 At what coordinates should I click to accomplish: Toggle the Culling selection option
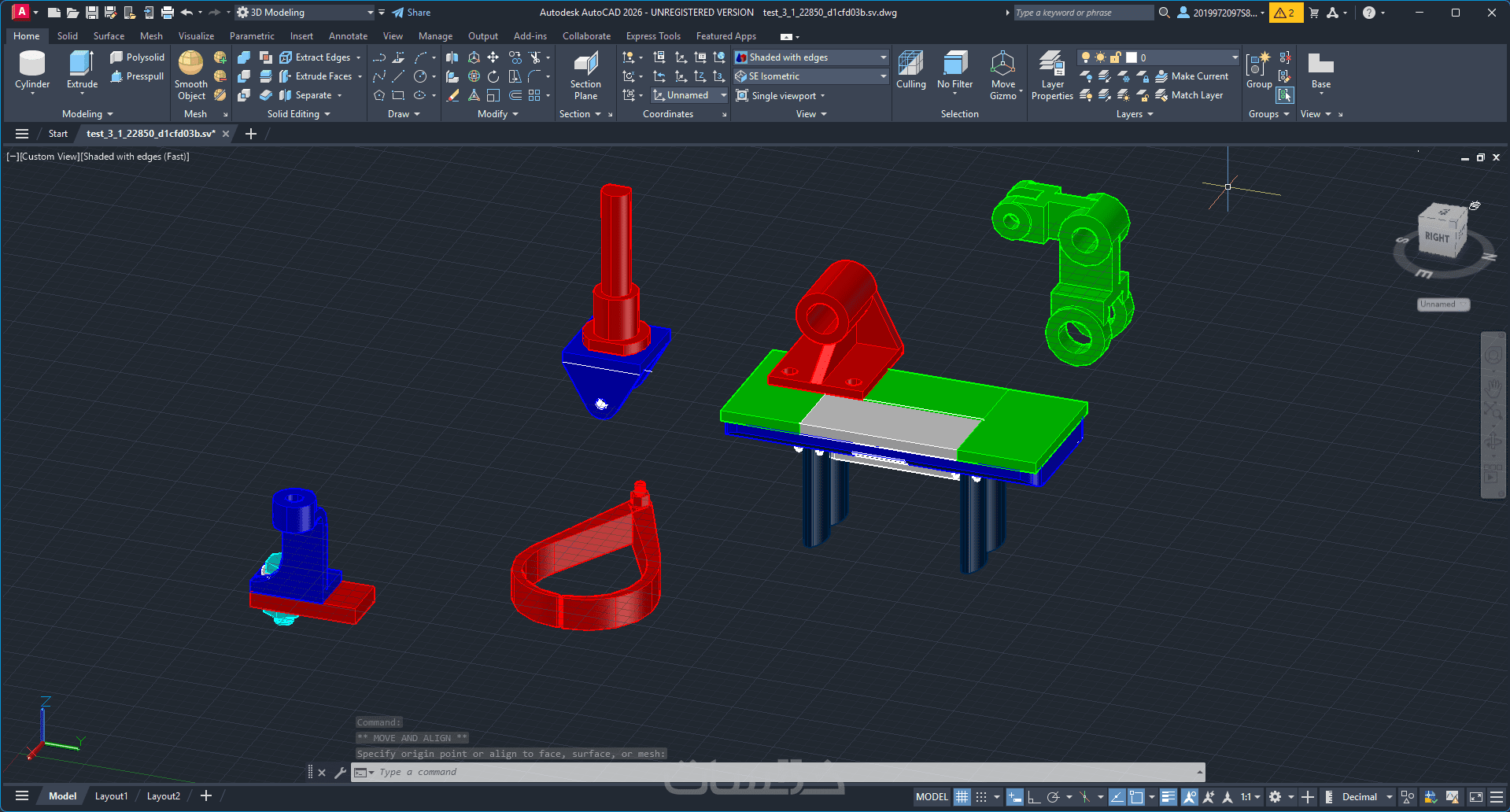(x=910, y=72)
